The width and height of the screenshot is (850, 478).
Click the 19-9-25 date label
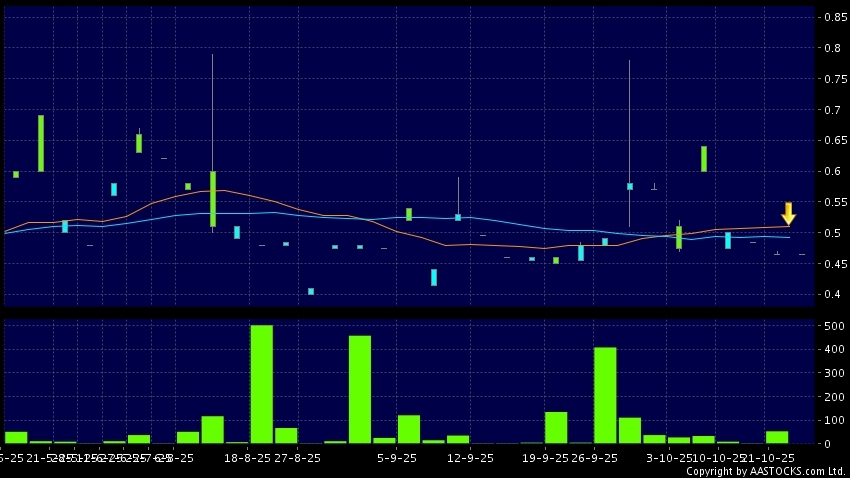tap(544, 457)
